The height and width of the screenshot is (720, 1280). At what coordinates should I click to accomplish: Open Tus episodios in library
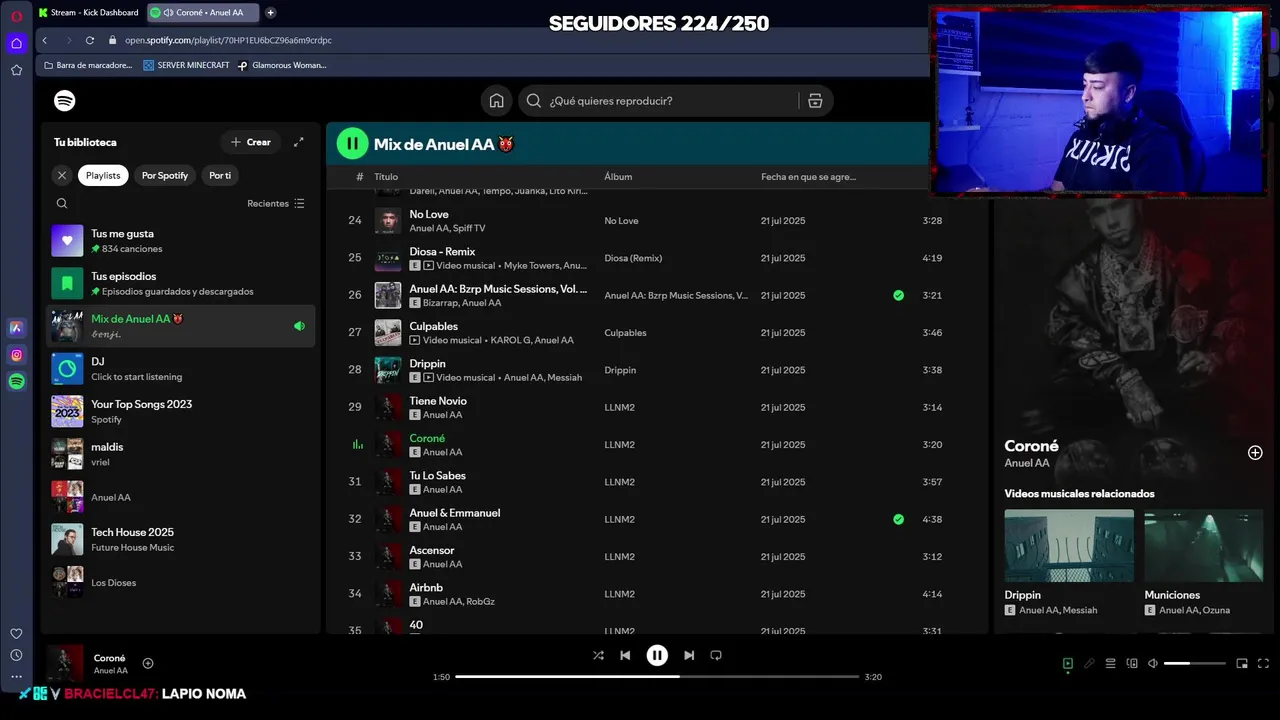pyautogui.click(x=181, y=283)
